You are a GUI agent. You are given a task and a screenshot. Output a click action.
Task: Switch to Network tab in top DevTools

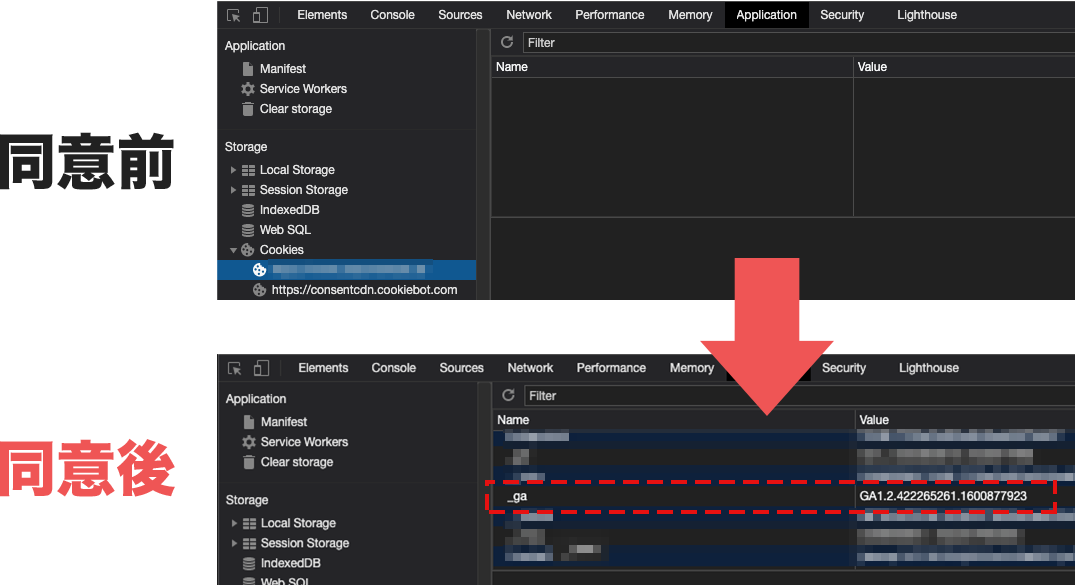[529, 15]
